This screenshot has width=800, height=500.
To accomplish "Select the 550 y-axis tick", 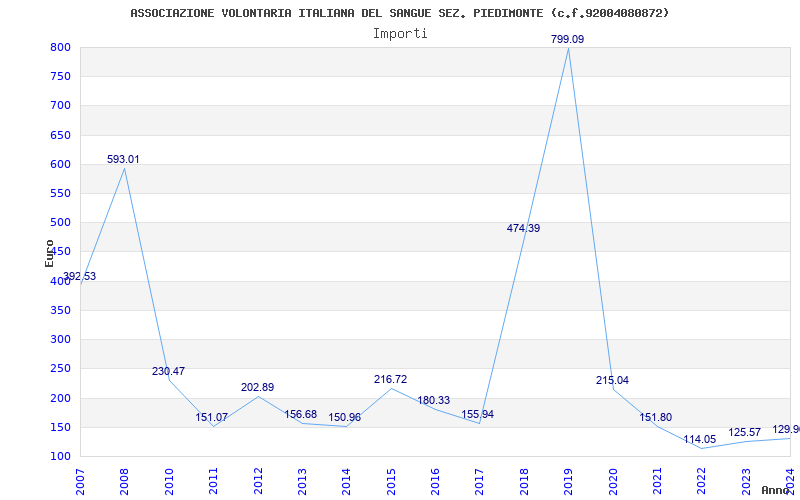I will [x=60, y=193].
